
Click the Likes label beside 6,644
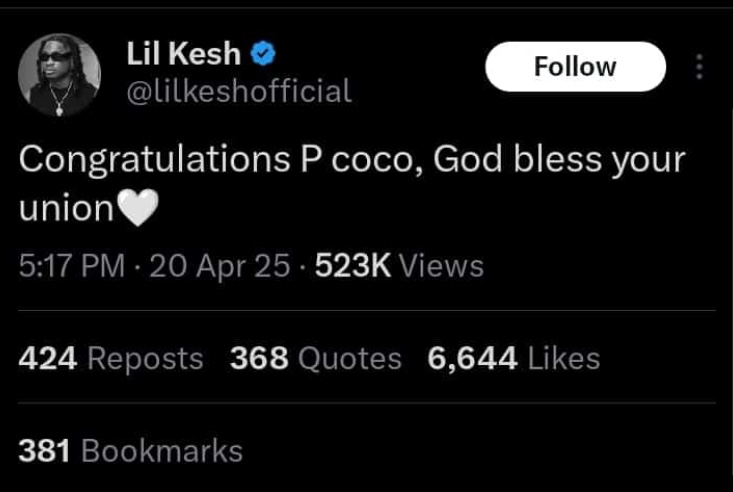[x=563, y=358]
